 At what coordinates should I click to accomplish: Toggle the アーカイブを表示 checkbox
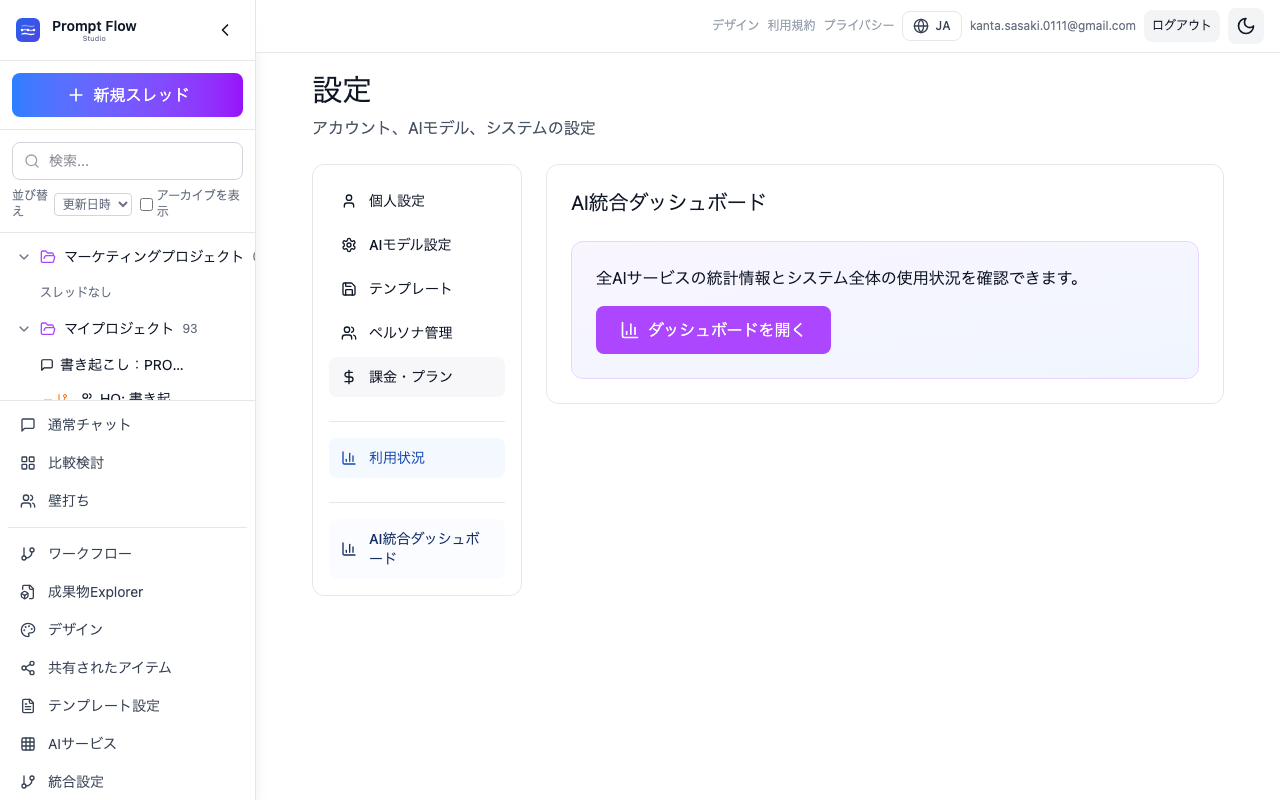coord(146,204)
